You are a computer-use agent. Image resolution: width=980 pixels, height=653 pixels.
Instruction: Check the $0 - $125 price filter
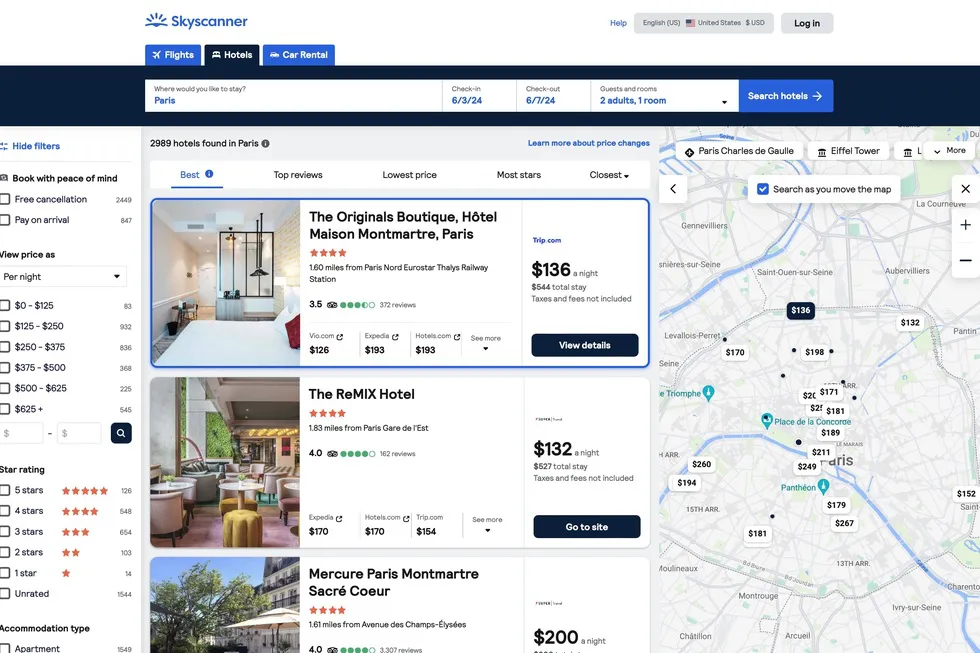click(5, 306)
